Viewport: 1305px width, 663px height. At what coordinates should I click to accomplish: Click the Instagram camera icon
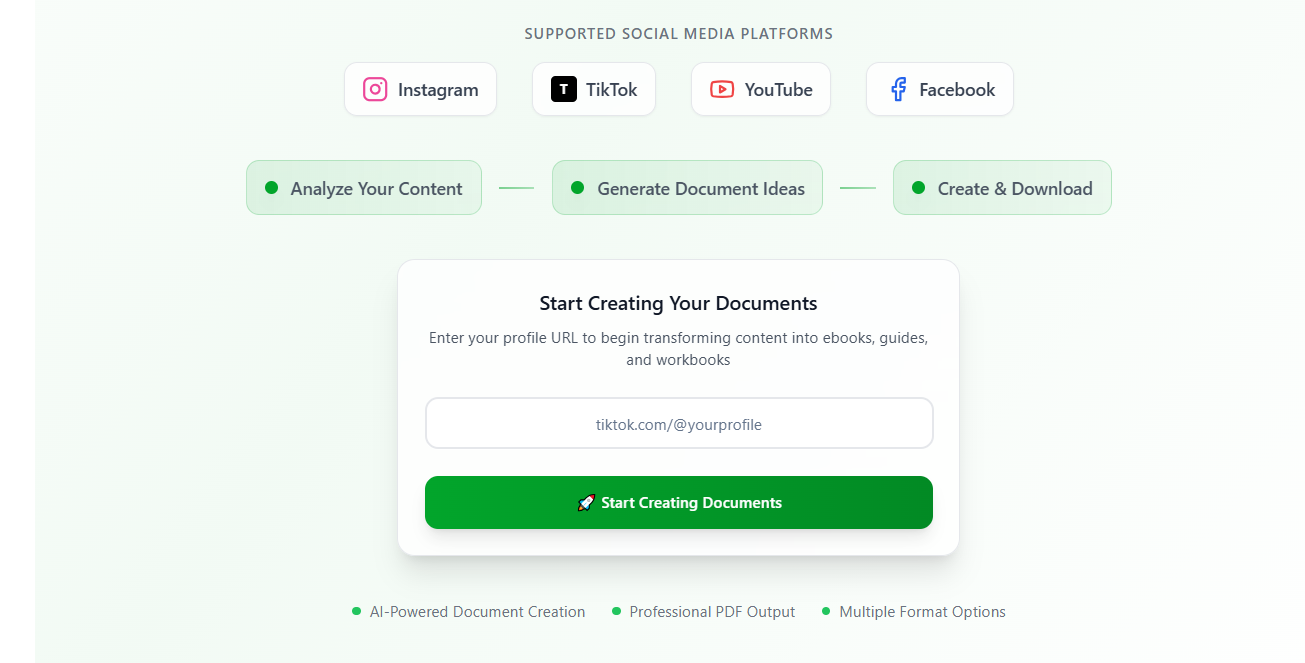[375, 89]
